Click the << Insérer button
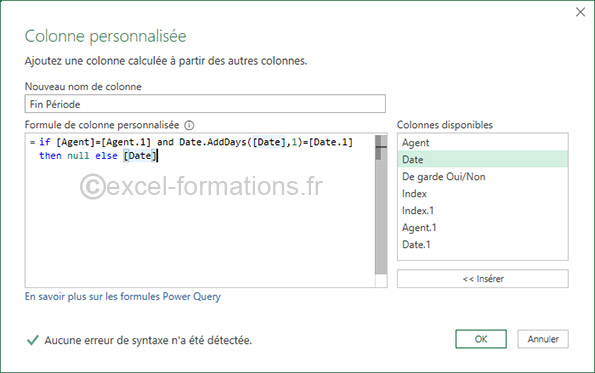The width and height of the screenshot is (595, 373). pos(483,279)
